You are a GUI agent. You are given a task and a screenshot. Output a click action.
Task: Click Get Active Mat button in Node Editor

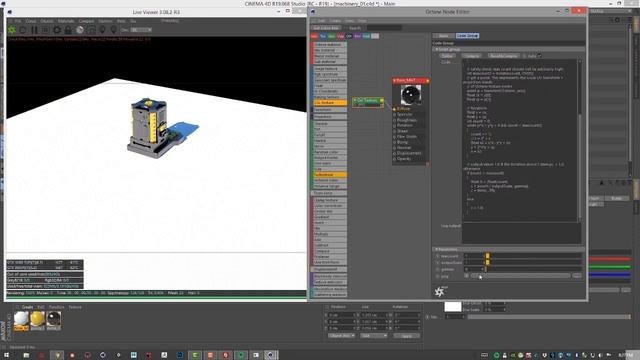(x=326, y=28)
